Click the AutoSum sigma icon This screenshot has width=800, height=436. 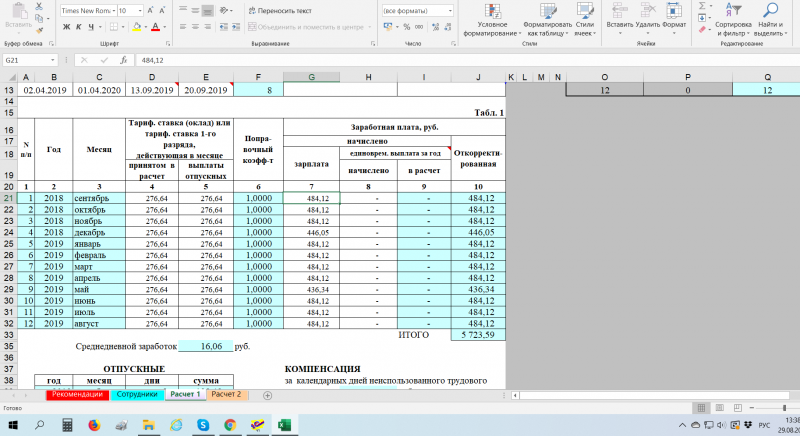(x=702, y=5)
